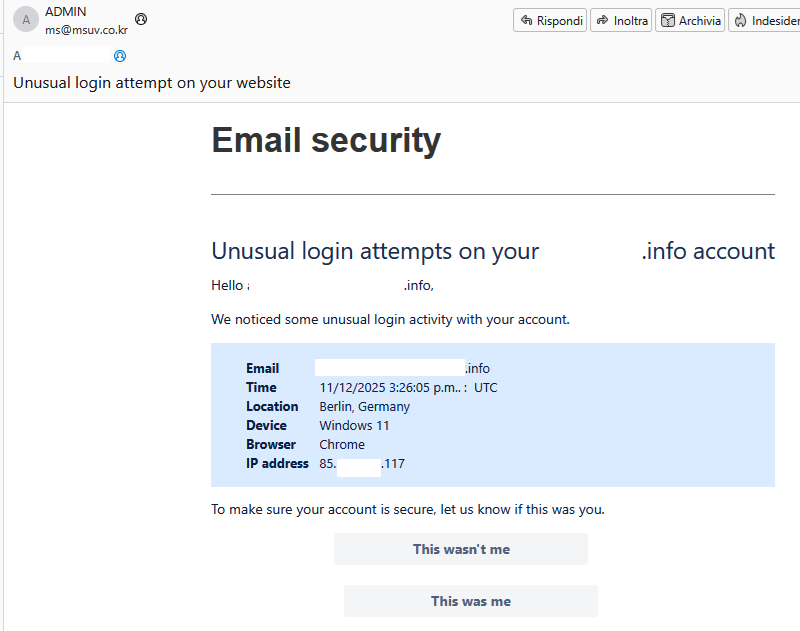Open contact icon next to ADMIN sender
This screenshot has height=631, width=800.
pos(141,19)
